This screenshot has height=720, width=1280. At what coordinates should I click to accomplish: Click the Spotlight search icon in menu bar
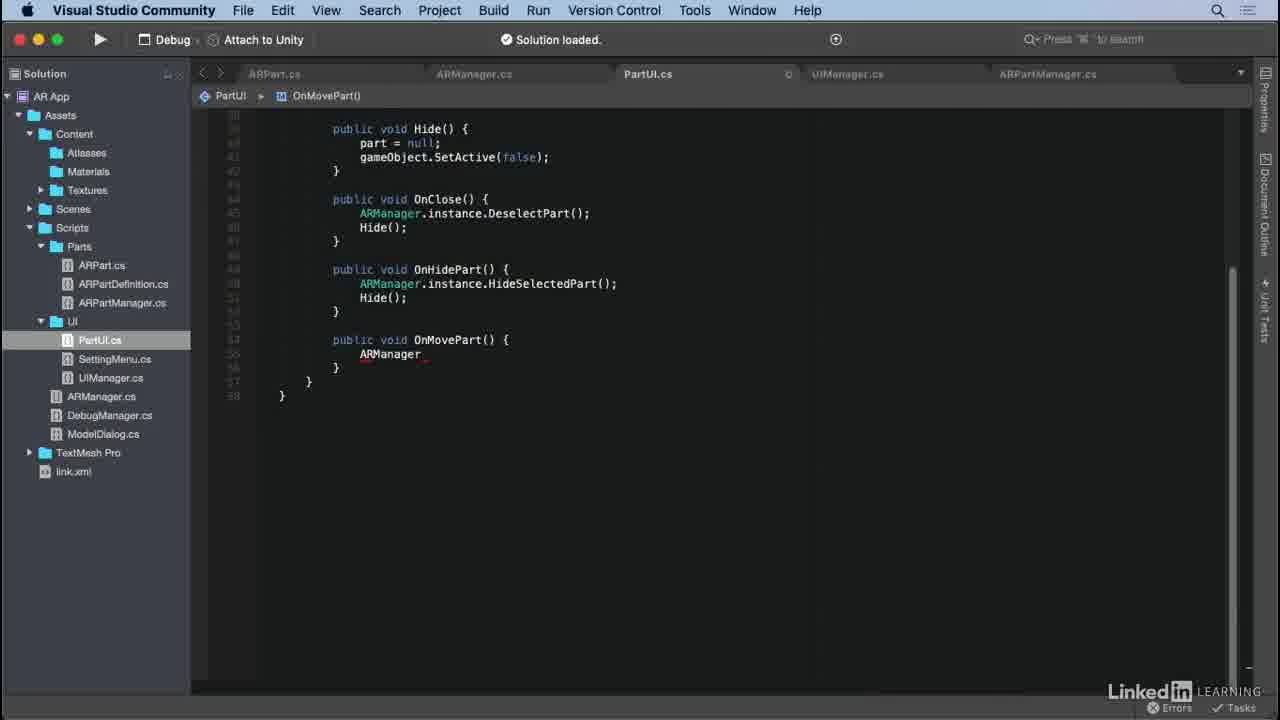point(1218,10)
